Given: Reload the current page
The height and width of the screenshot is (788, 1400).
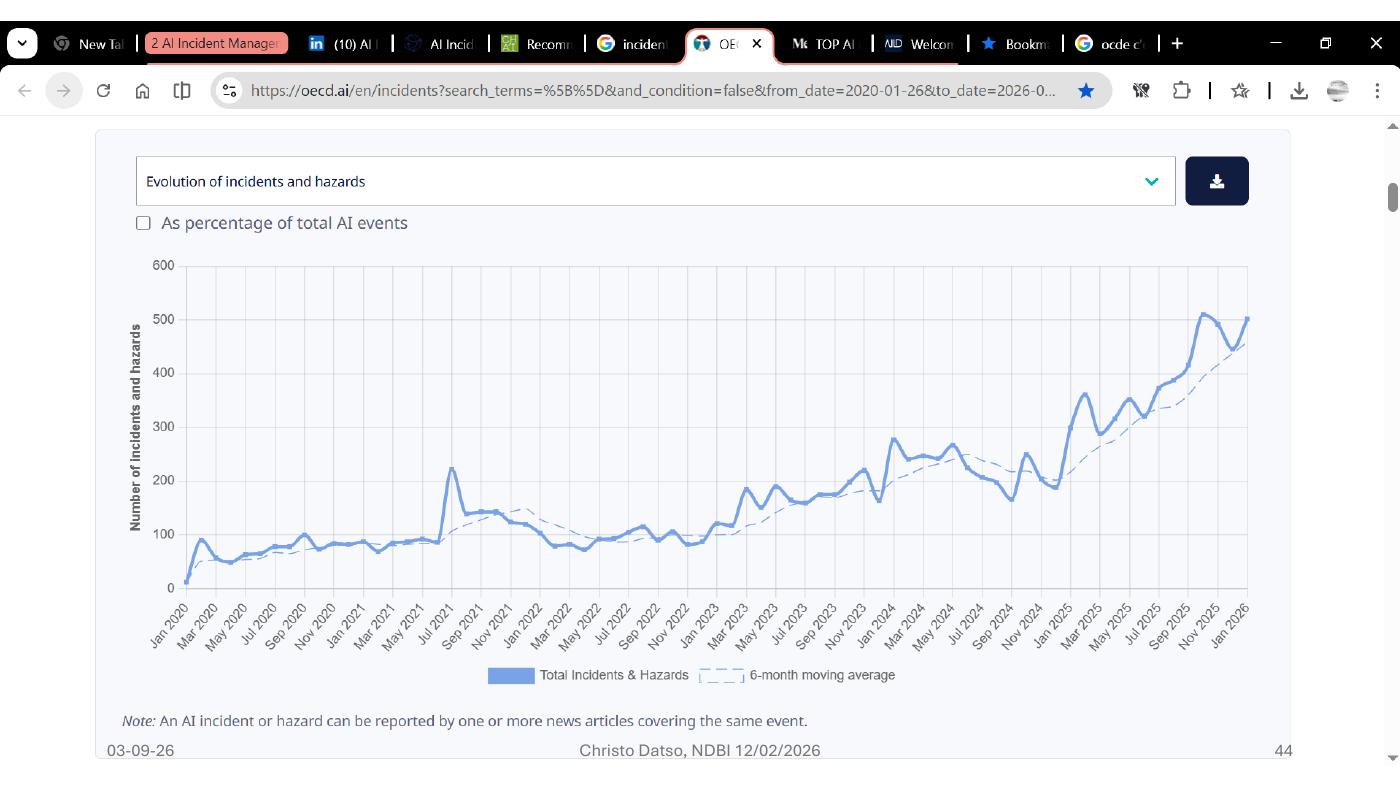Looking at the screenshot, I should pyautogui.click(x=103, y=91).
